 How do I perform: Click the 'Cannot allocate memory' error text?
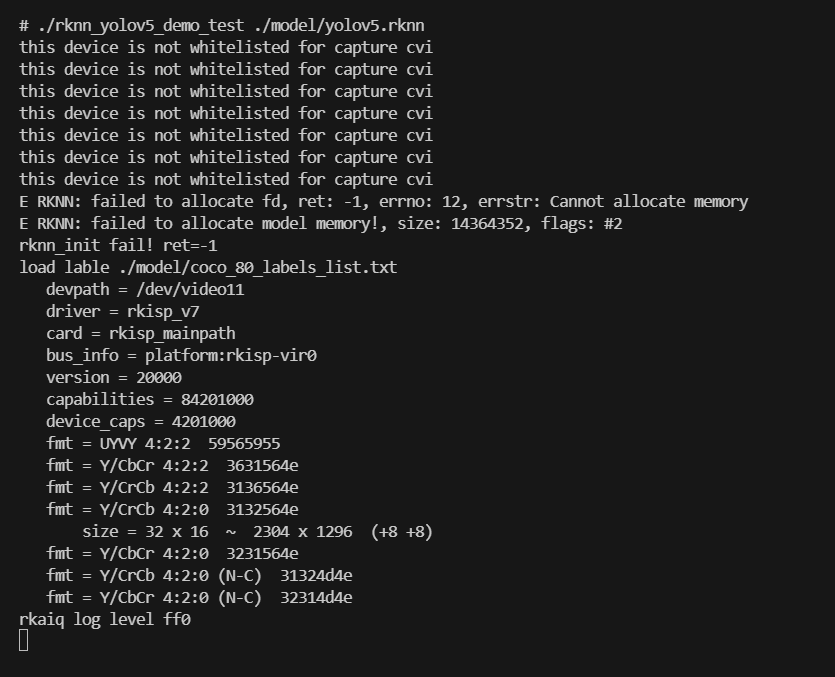pyautogui.click(x=649, y=201)
